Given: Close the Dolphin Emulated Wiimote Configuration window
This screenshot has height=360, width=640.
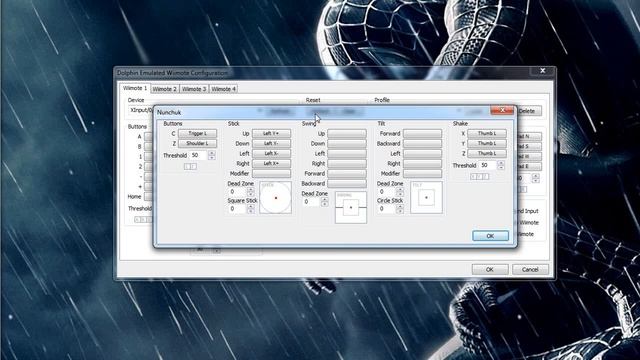Looking at the screenshot, I should (542, 71).
